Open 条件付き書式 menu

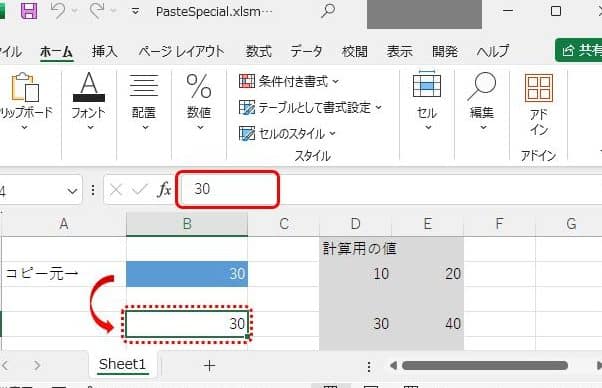(x=289, y=81)
